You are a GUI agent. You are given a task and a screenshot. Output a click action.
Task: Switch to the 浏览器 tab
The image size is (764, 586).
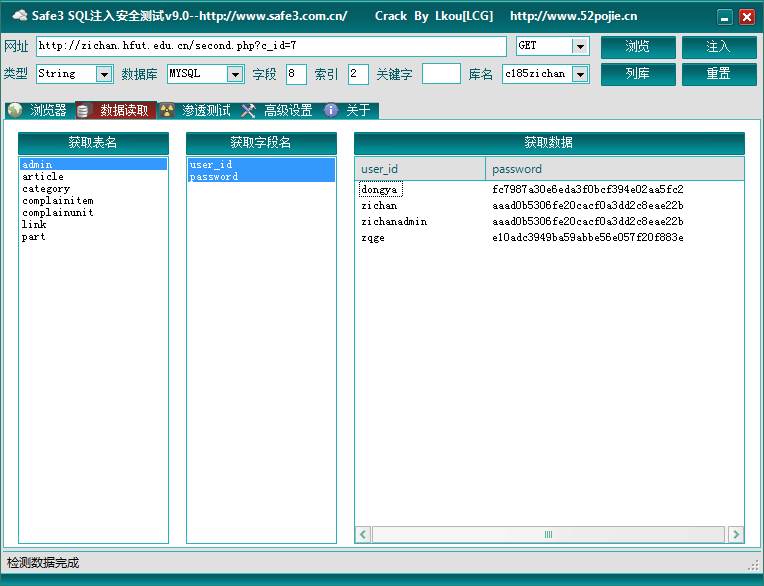coord(38,111)
